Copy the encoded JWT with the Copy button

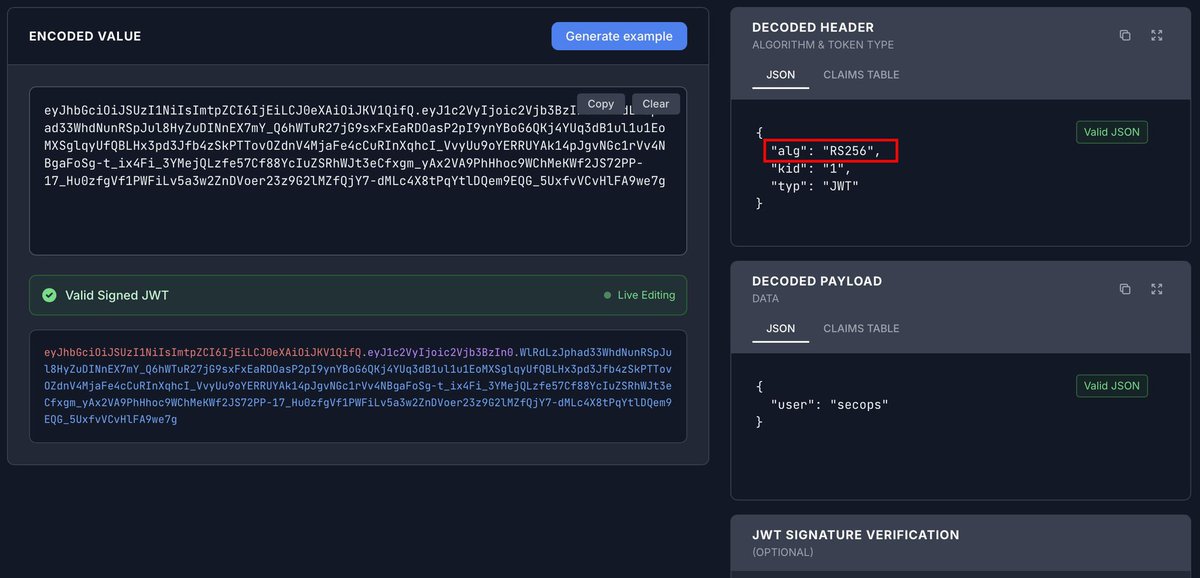click(600, 103)
